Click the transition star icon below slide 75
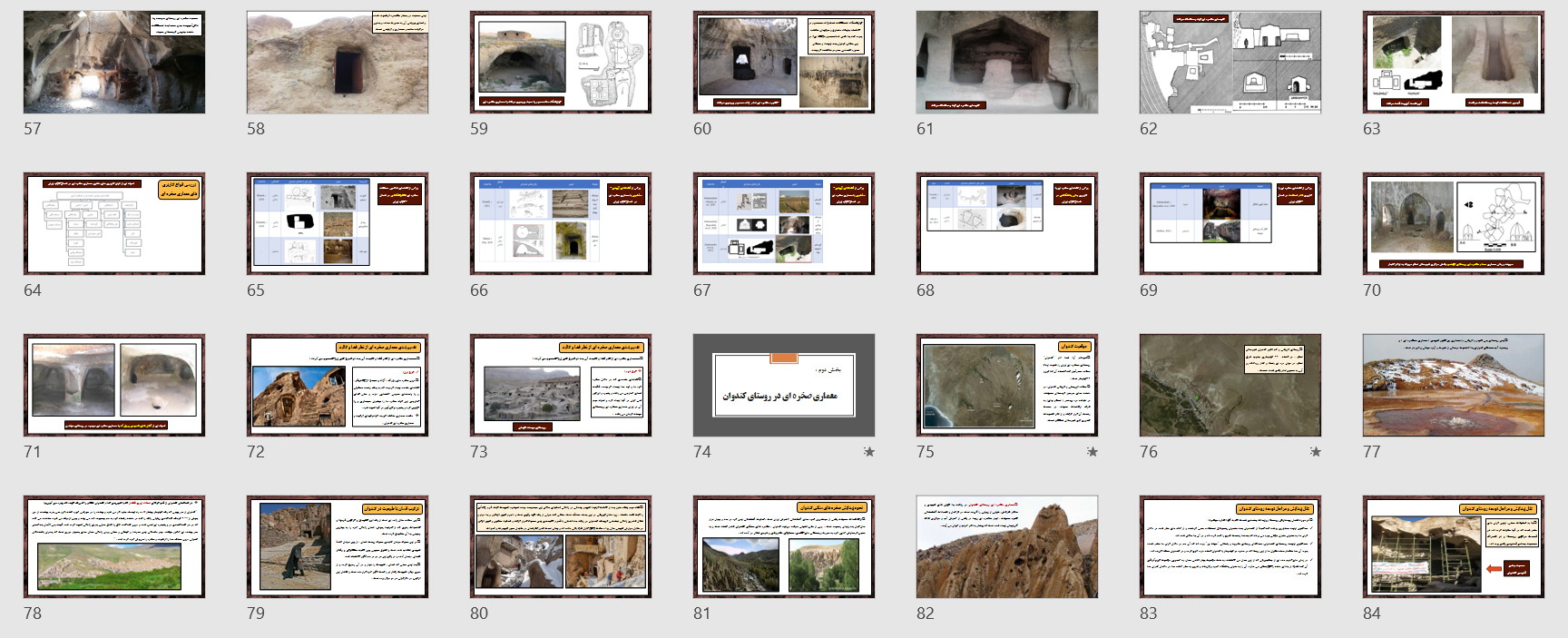The image size is (1568, 638). pyautogui.click(x=1093, y=452)
